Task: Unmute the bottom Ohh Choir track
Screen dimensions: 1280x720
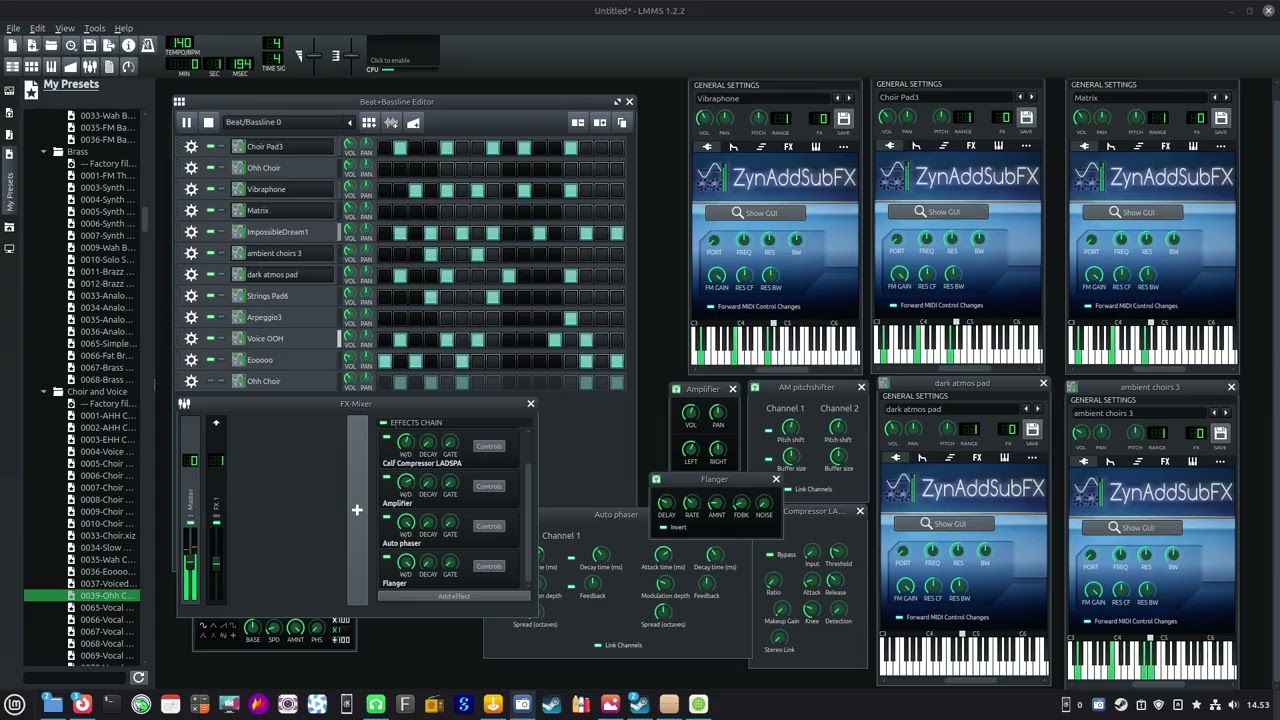Action: pos(211,381)
